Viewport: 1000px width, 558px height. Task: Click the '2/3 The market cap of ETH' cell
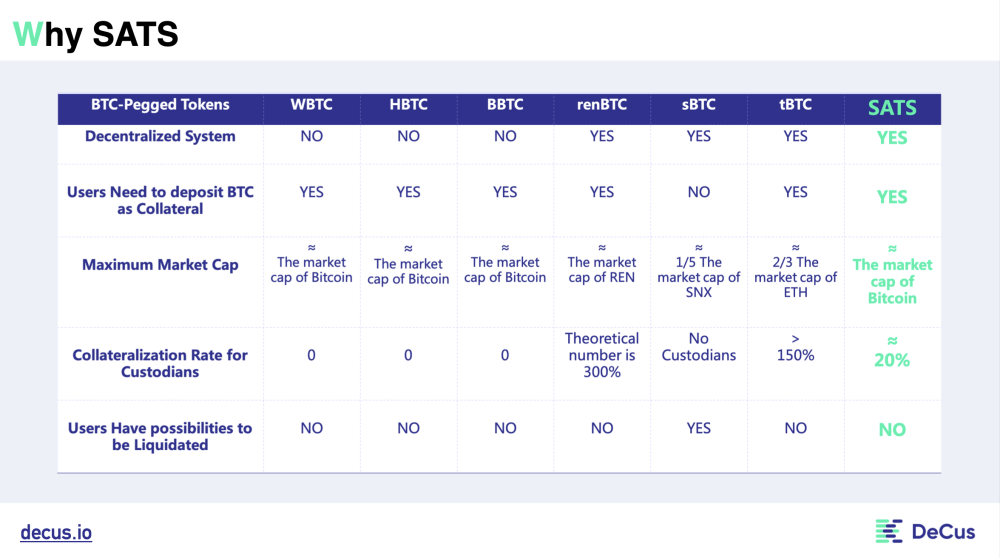pyautogui.click(x=795, y=269)
